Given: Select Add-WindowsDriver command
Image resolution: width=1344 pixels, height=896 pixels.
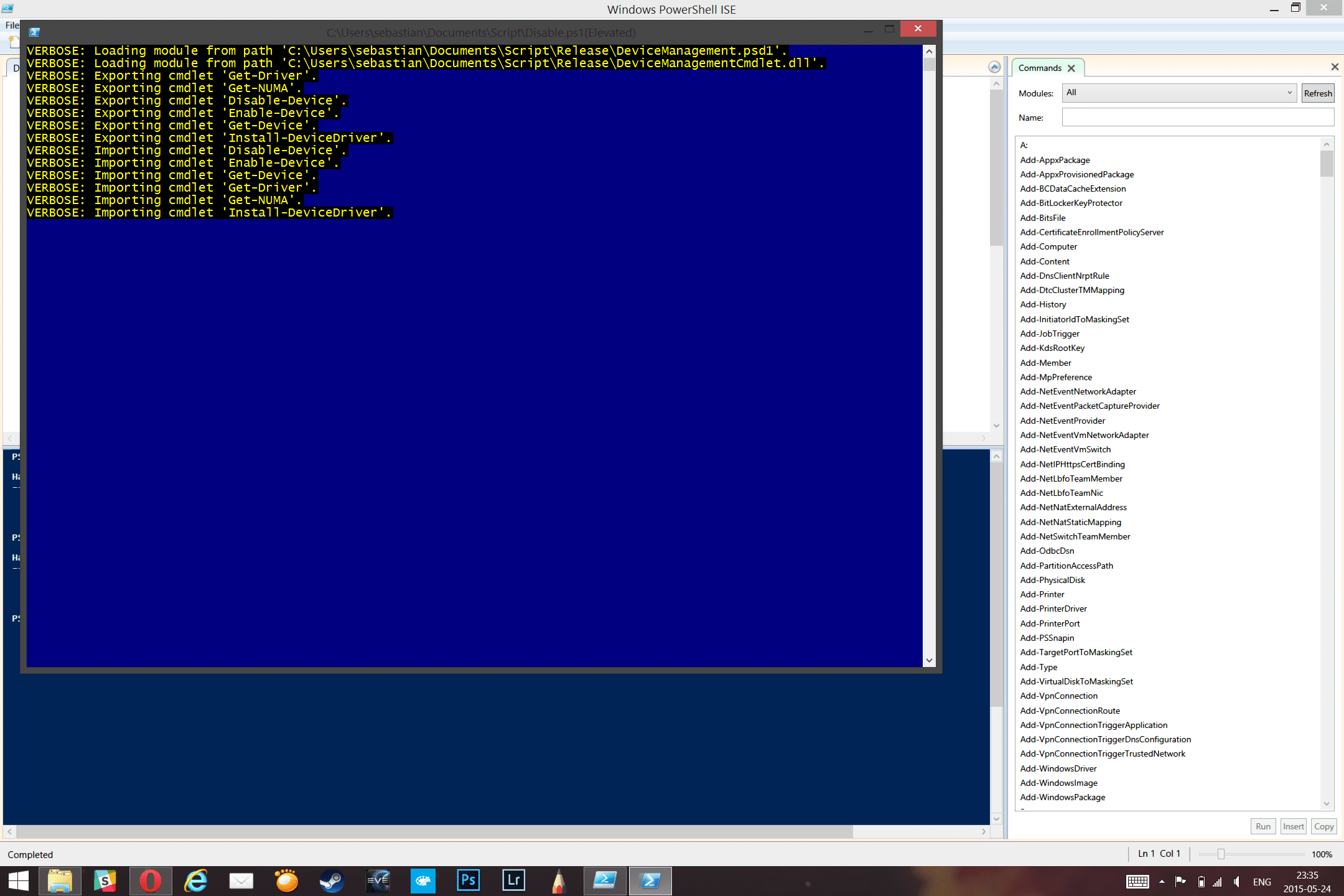Looking at the screenshot, I should tap(1058, 768).
